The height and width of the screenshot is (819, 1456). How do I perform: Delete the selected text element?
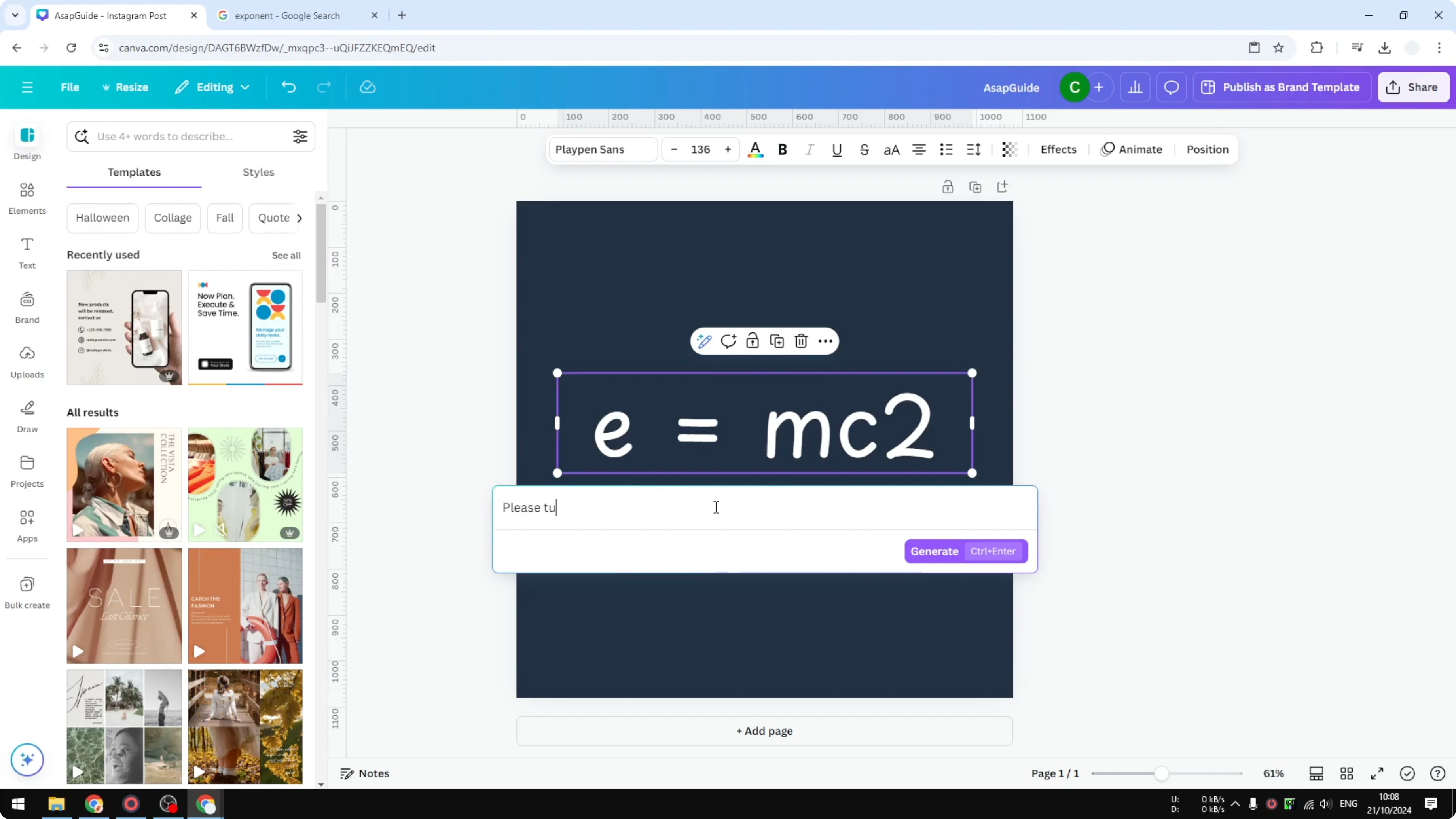pyautogui.click(x=801, y=341)
